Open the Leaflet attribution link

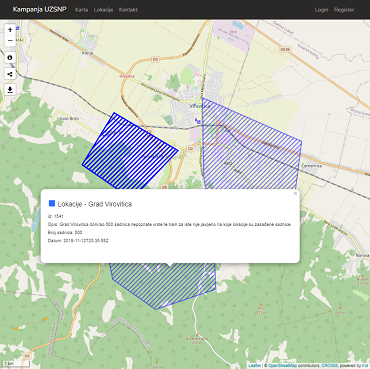(254, 366)
